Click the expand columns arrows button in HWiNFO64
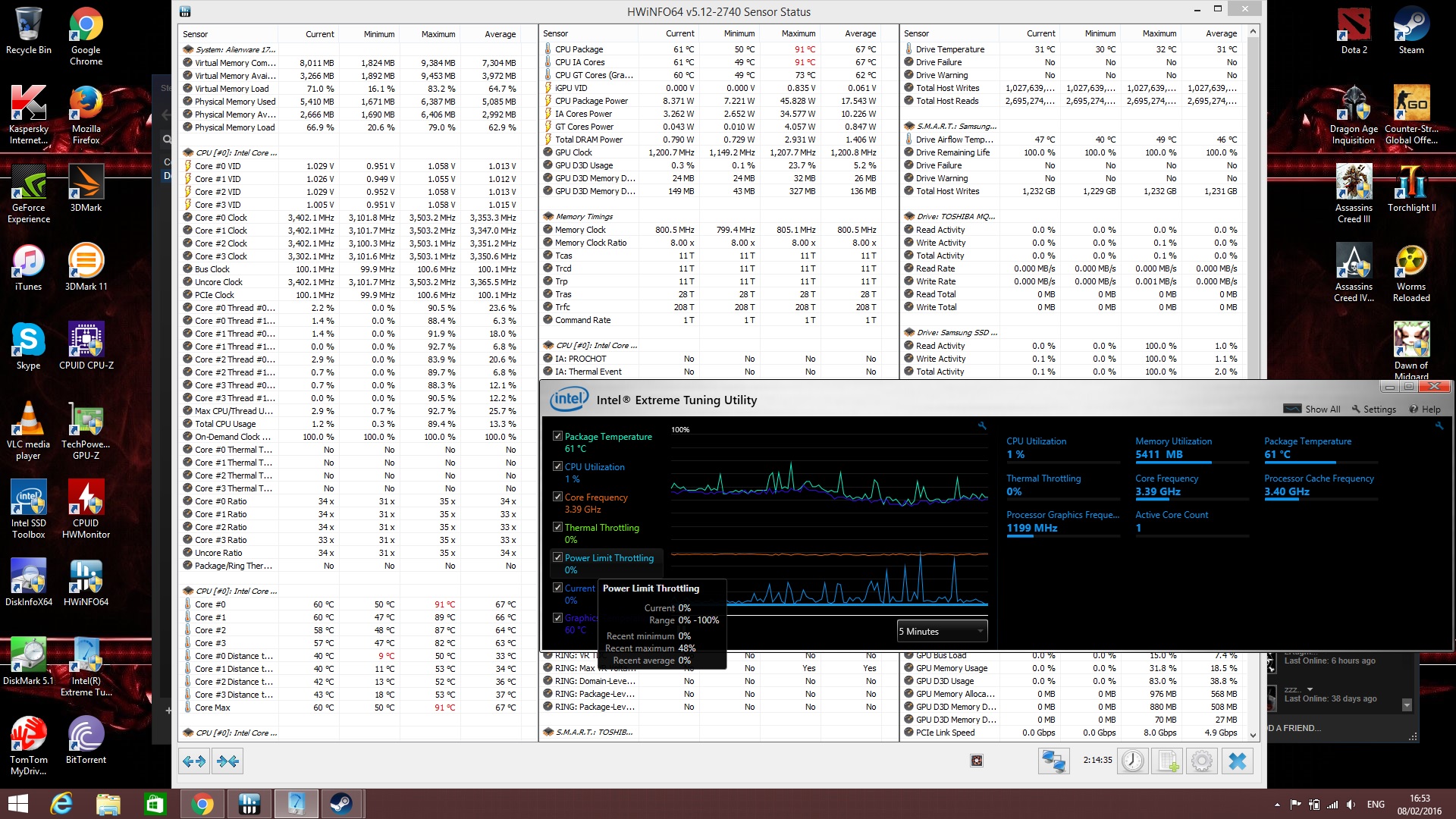Screen dimensions: 1456x819 pyautogui.click(x=194, y=761)
